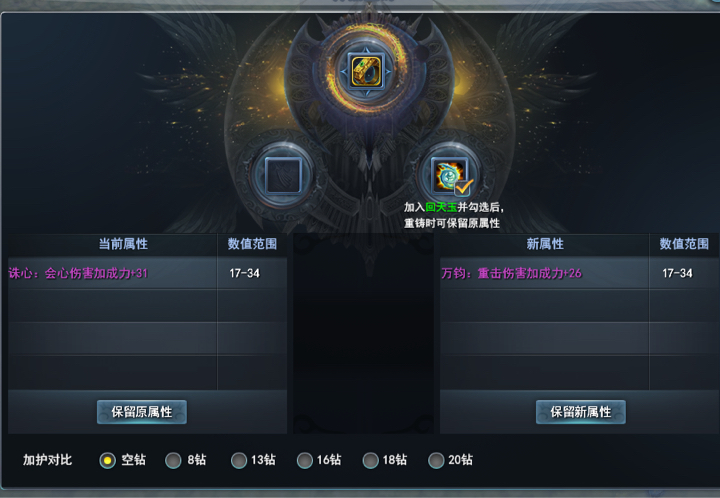Click the golden ring equipment icon

366,72
